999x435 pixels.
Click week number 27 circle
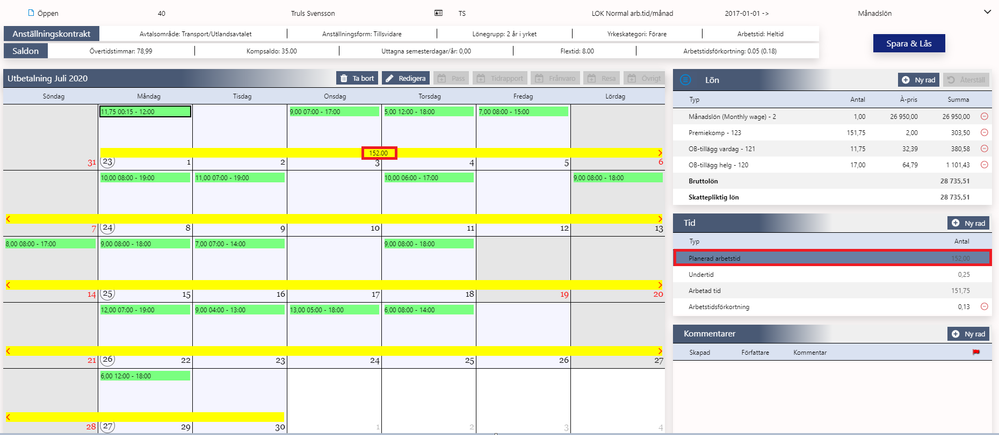click(x=107, y=427)
